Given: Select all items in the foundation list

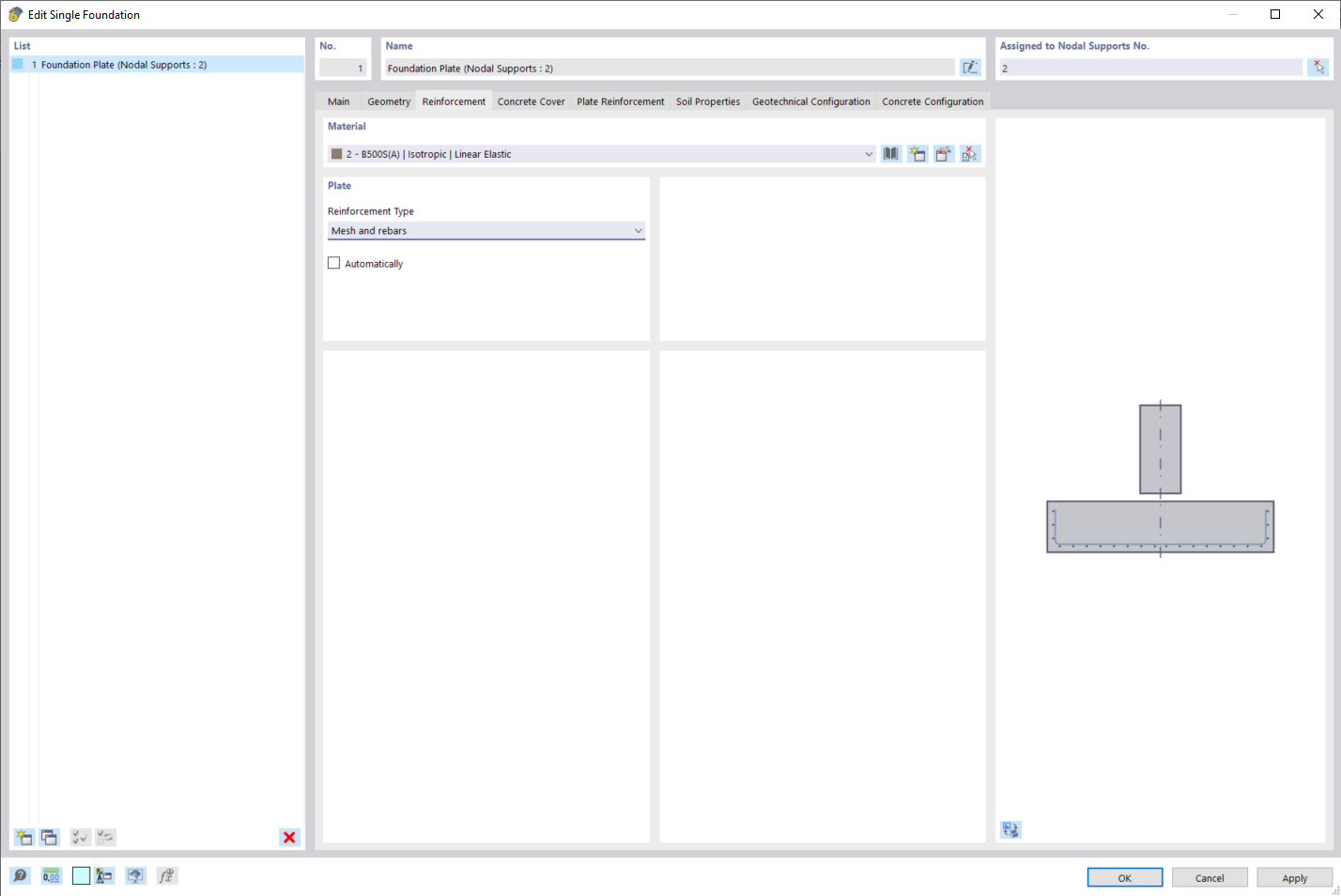Looking at the screenshot, I should click(80, 837).
